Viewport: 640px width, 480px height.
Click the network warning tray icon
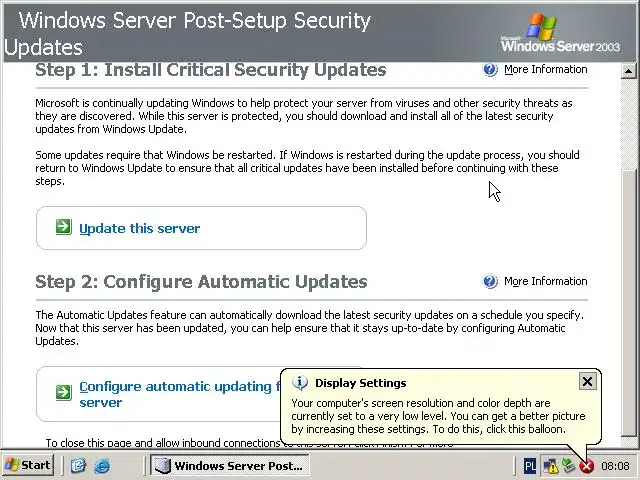click(551, 465)
